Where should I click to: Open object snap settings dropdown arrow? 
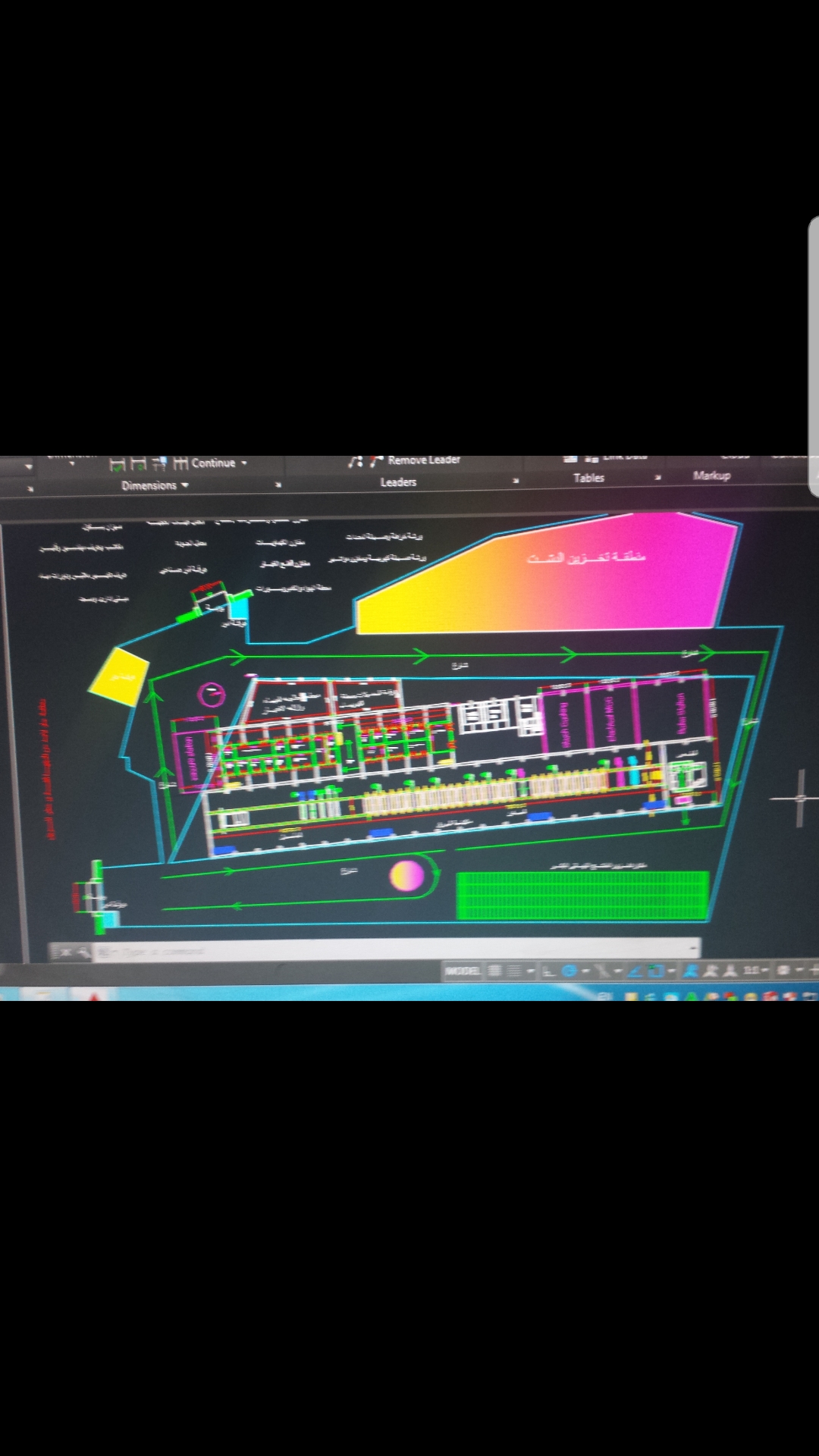click(672, 971)
